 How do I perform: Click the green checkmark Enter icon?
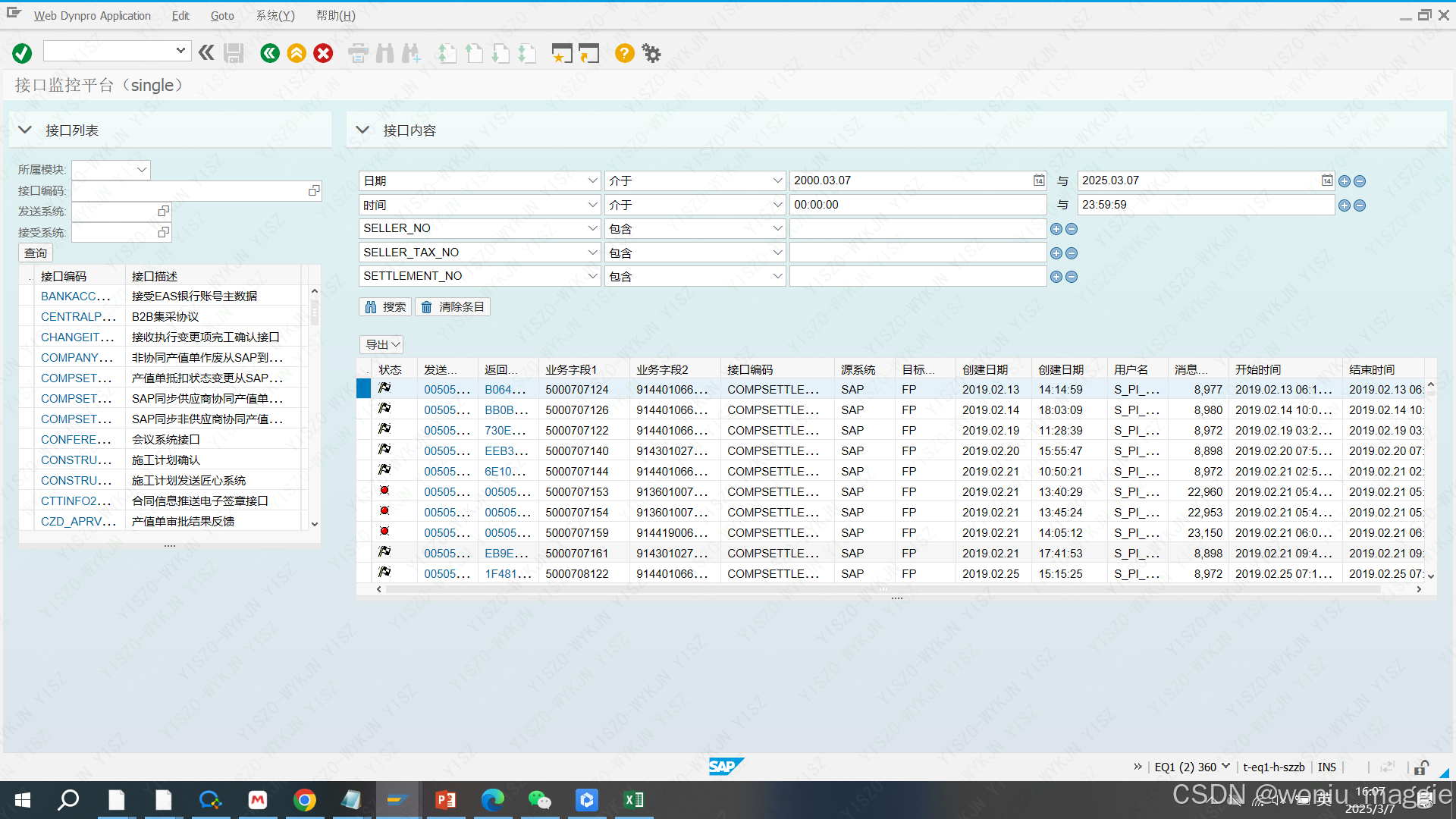click(x=22, y=53)
